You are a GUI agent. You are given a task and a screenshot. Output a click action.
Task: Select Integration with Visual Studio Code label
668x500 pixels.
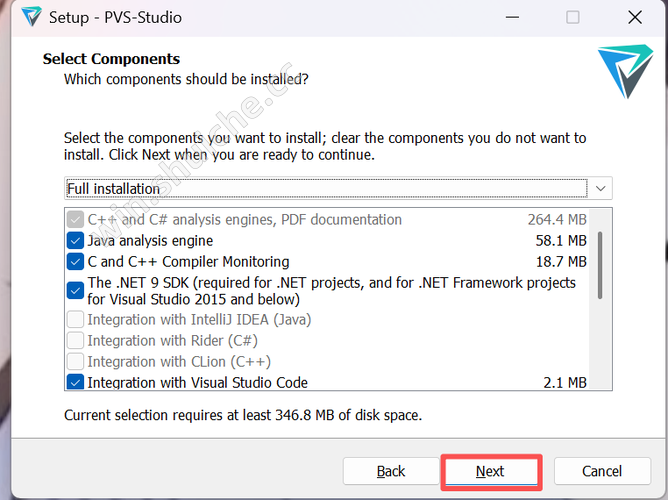point(197,382)
